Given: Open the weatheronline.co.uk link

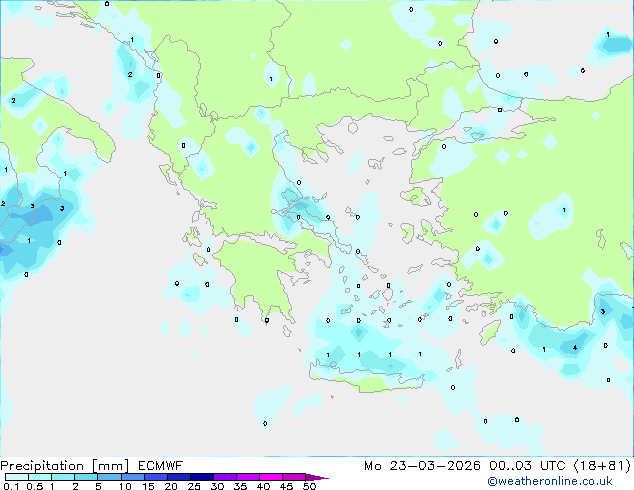Looking at the screenshot, I should point(550,481).
